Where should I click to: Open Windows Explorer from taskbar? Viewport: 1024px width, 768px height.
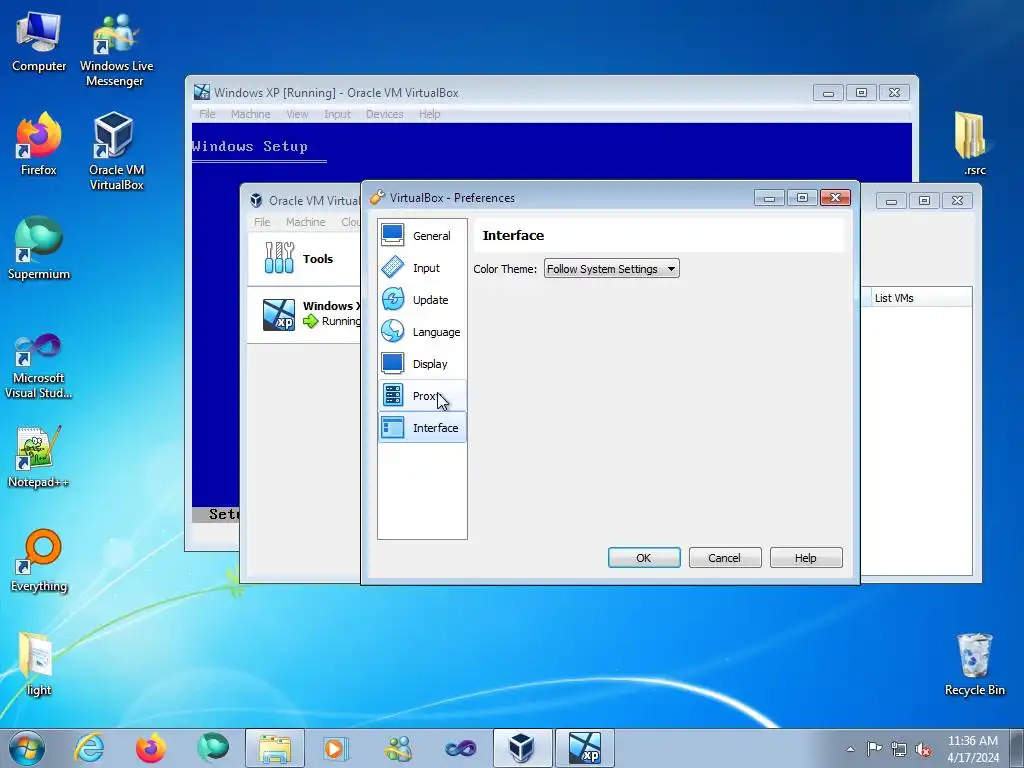pos(275,748)
